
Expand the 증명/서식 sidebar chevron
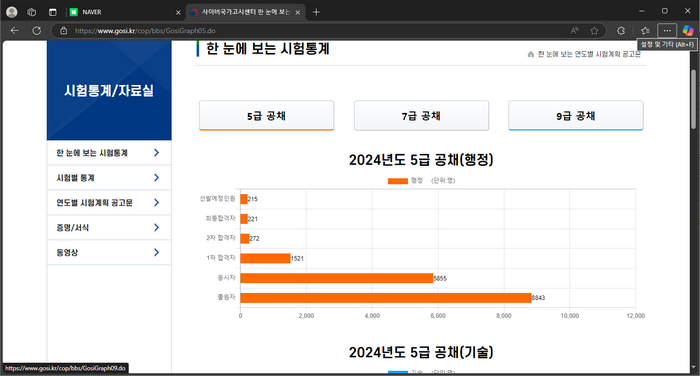point(156,228)
